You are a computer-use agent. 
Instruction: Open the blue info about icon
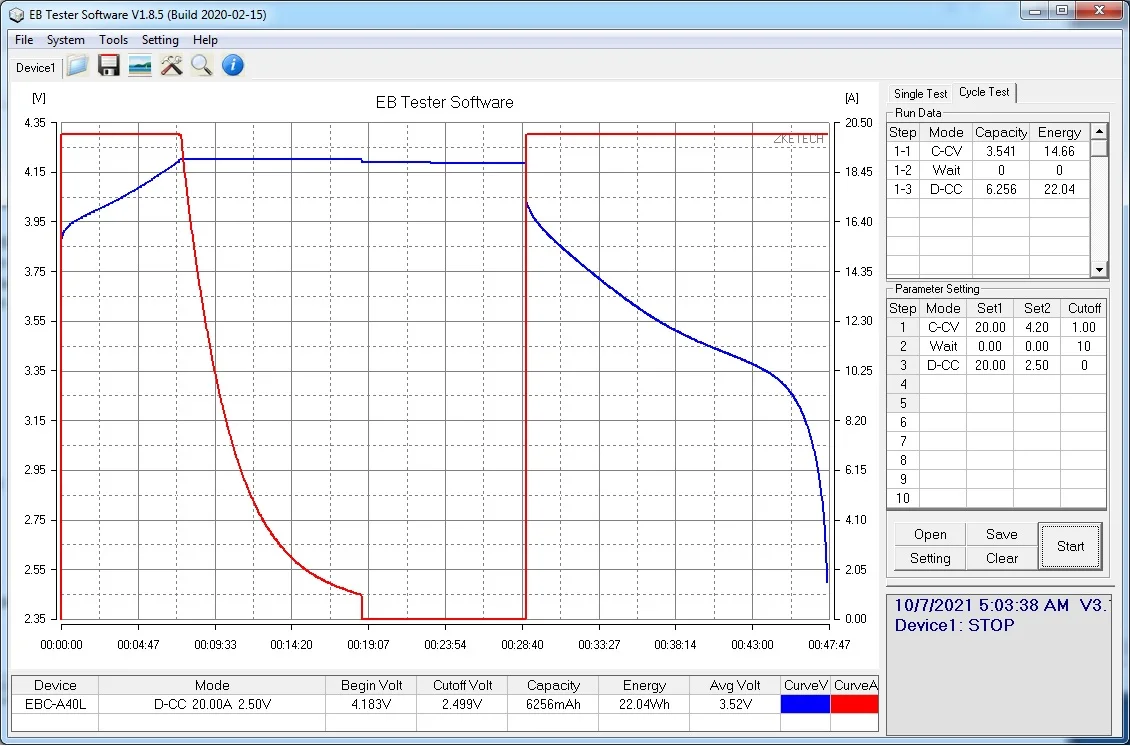tap(233, 66)
